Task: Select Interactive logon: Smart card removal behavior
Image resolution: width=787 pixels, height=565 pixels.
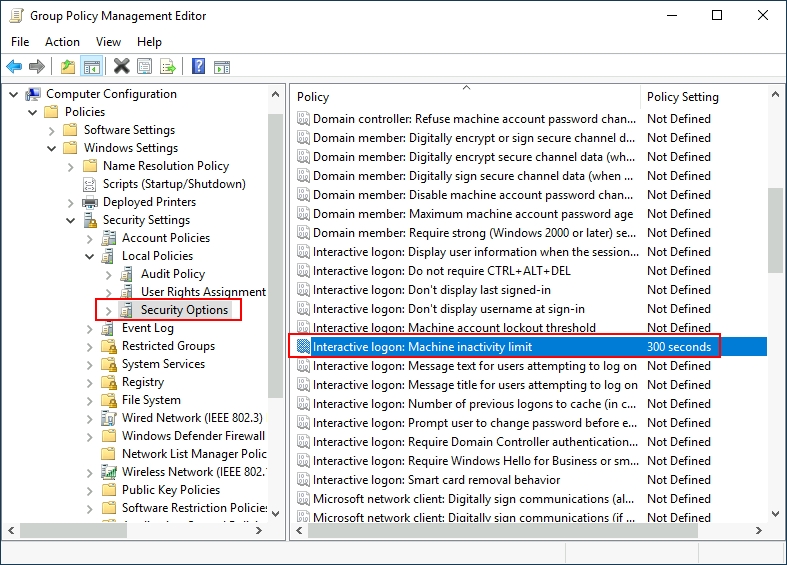Action: 436,480
